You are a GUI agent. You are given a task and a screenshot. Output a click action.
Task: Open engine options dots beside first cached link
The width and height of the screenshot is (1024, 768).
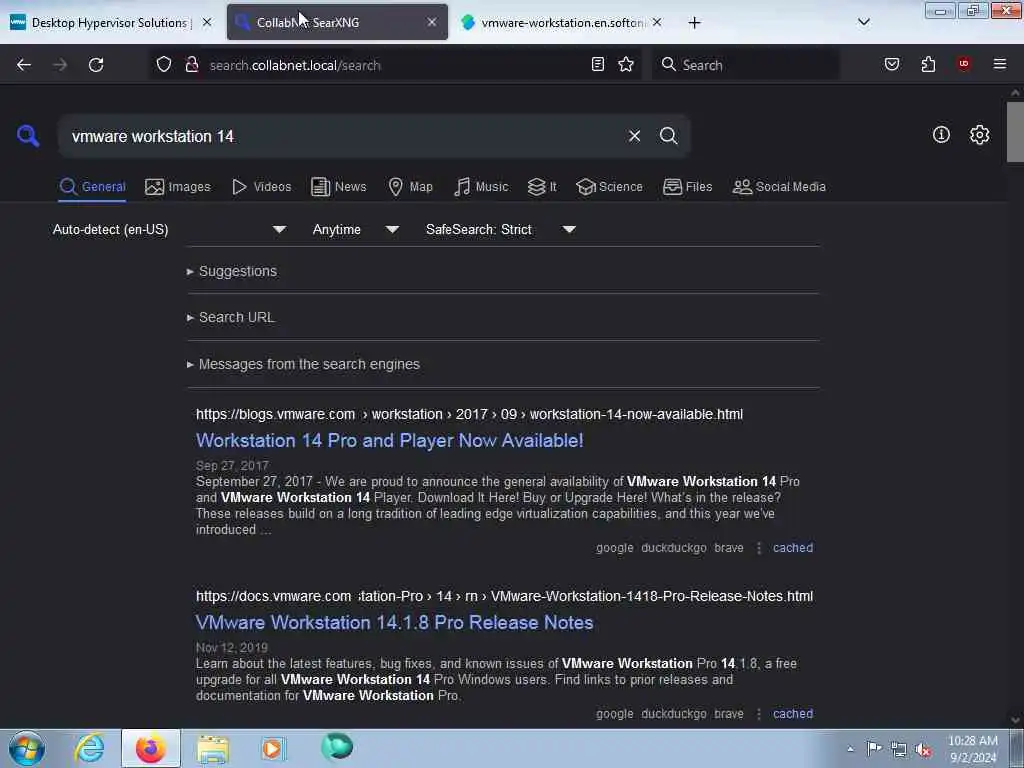[x=759, y=548]
